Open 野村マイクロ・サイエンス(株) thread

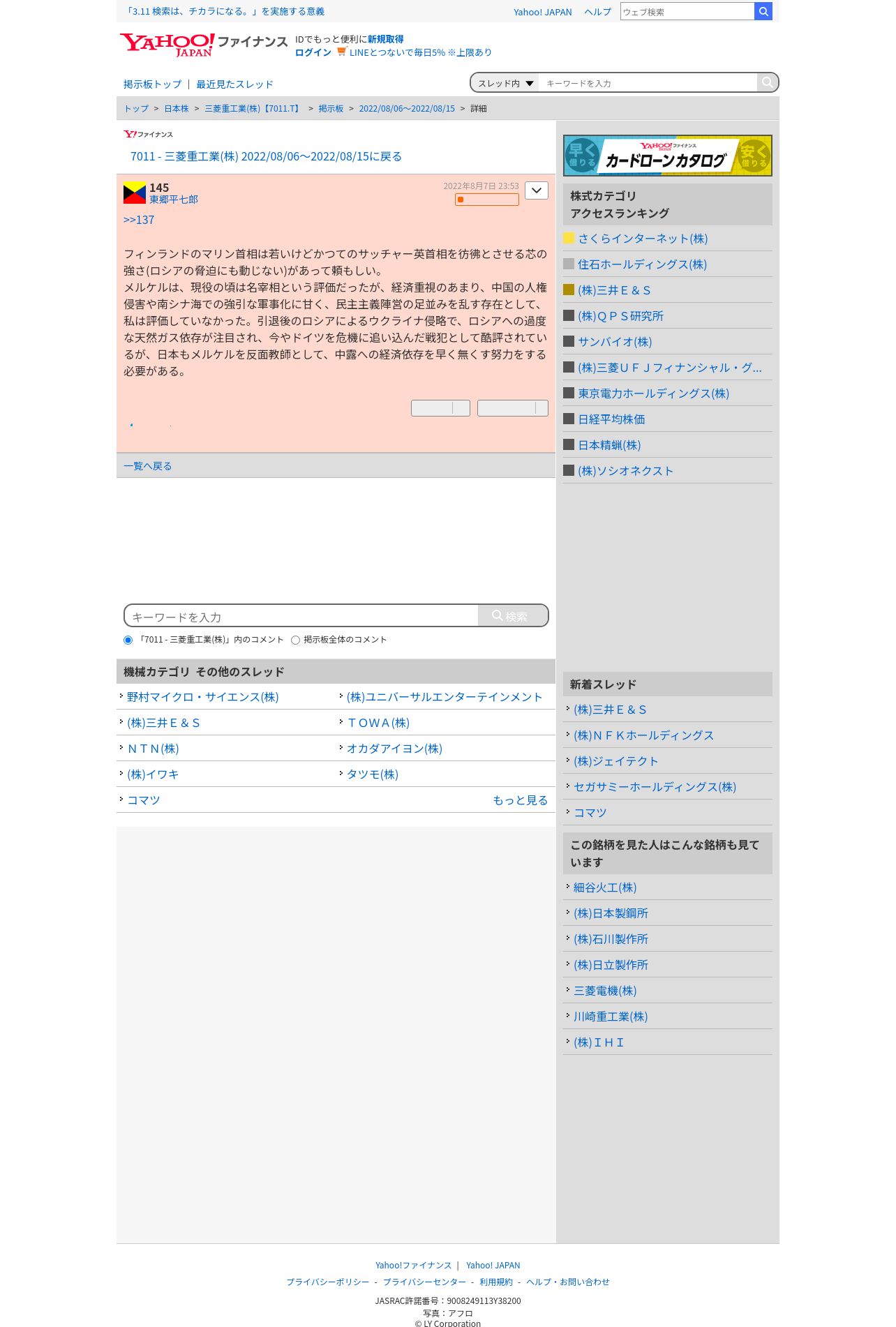pos(202,697)
